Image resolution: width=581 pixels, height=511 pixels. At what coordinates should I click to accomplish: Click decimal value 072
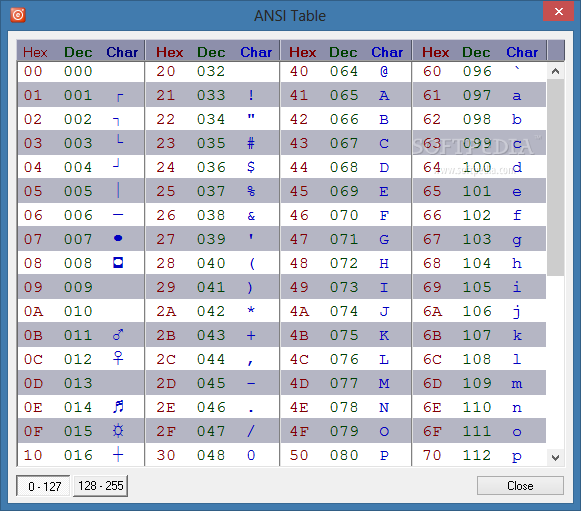[x=344, y=263]
